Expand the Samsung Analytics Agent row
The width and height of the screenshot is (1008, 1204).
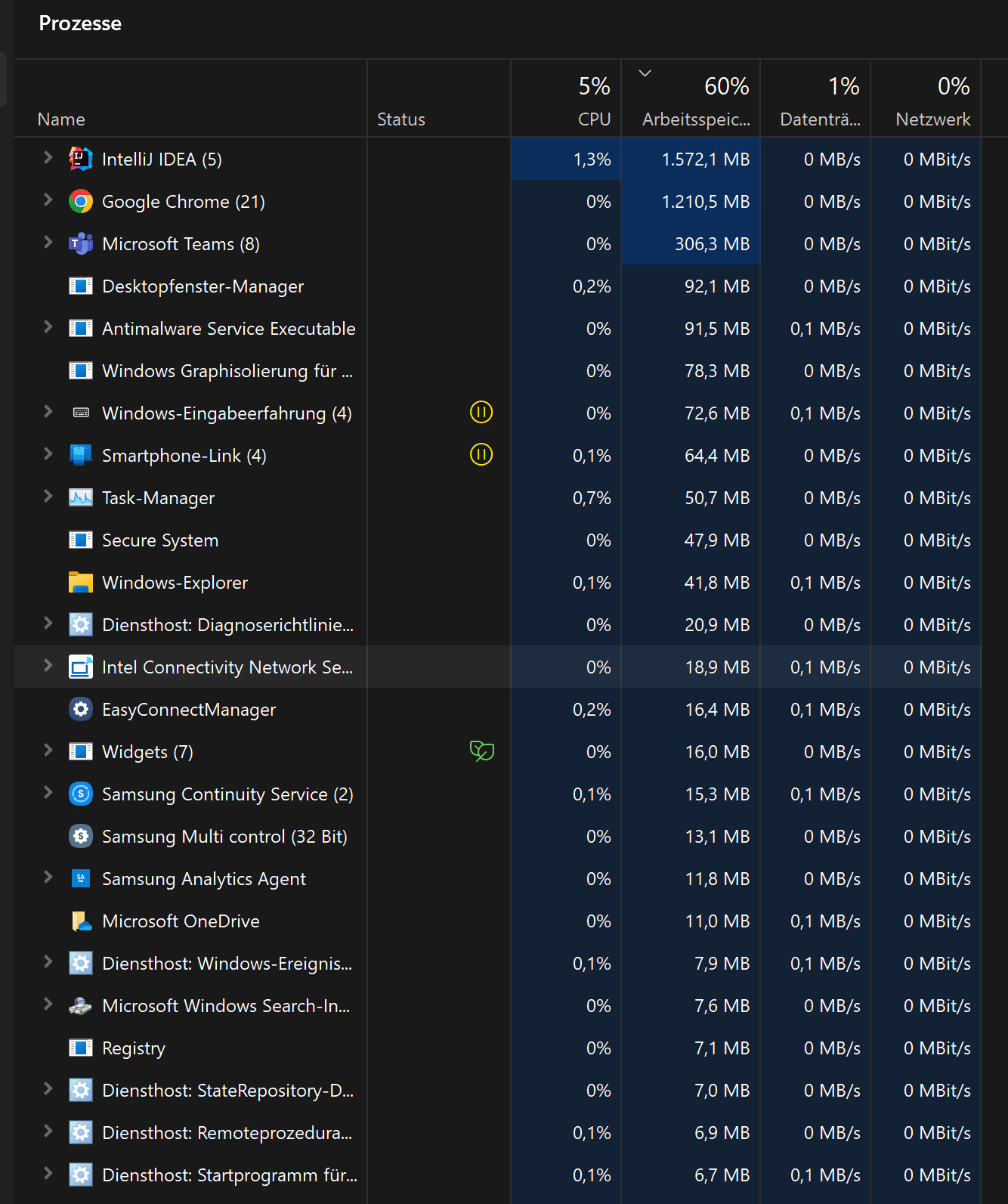[48, 877]
